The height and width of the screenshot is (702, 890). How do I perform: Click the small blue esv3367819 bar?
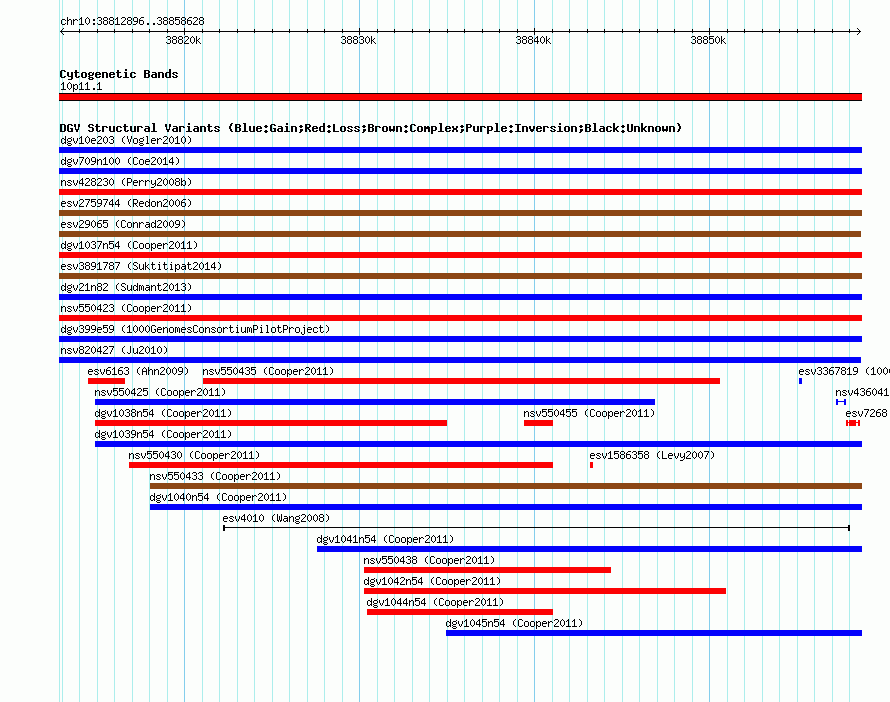coord(800,381)
